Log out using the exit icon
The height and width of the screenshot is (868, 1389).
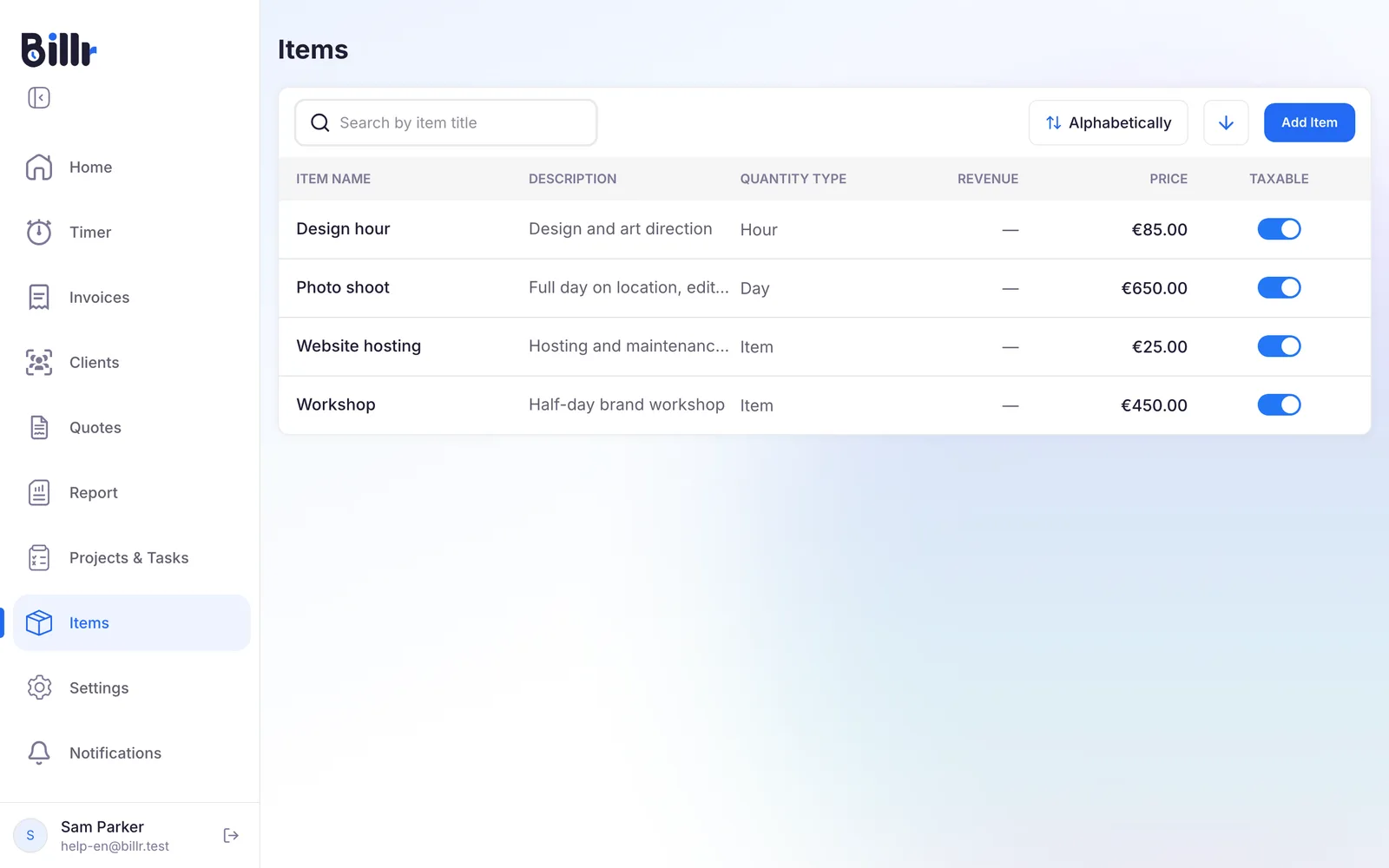(231, 835)
